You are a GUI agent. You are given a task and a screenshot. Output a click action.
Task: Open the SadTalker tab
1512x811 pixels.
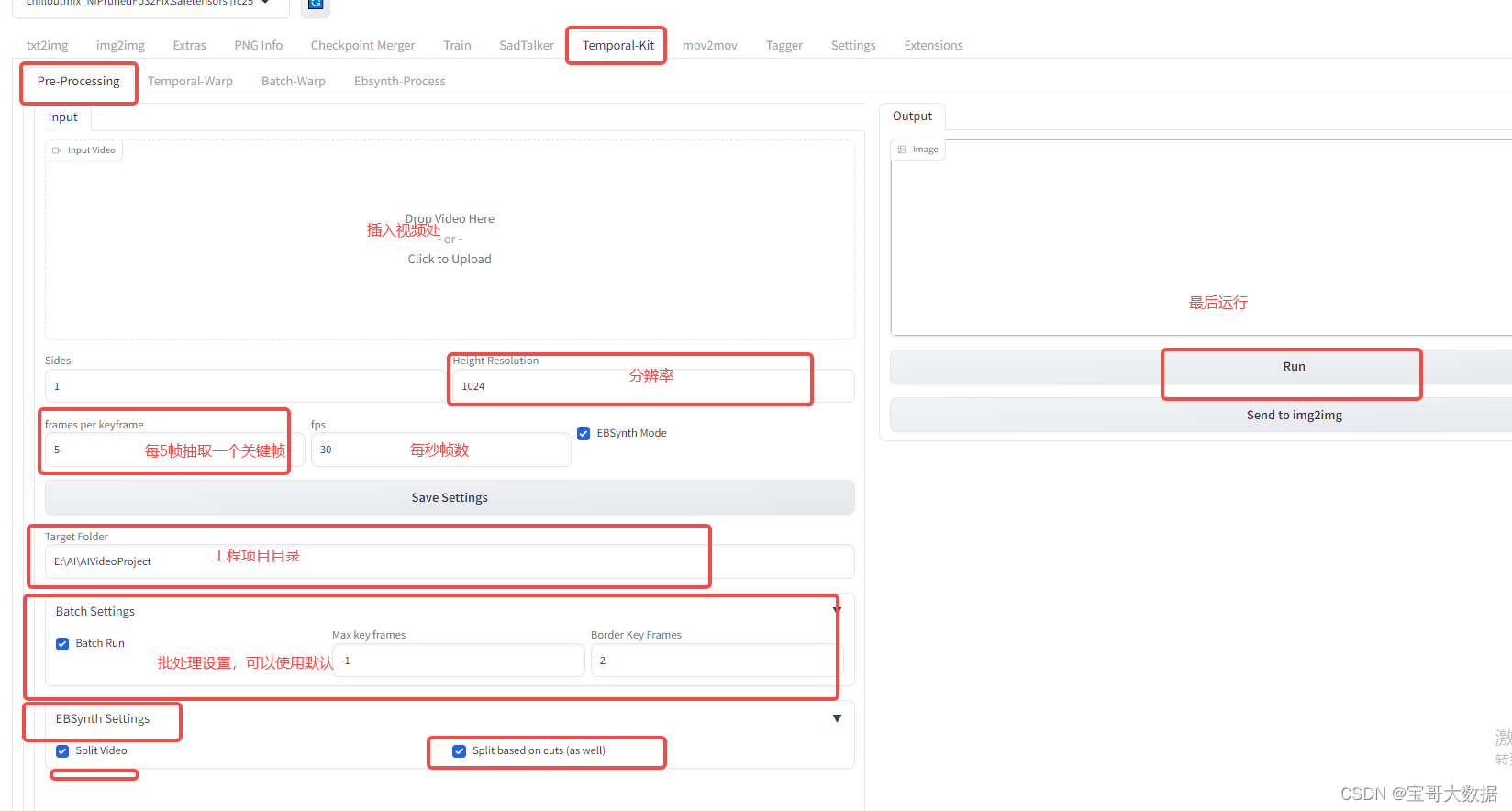pyautogui.click(x=527, y=45)
